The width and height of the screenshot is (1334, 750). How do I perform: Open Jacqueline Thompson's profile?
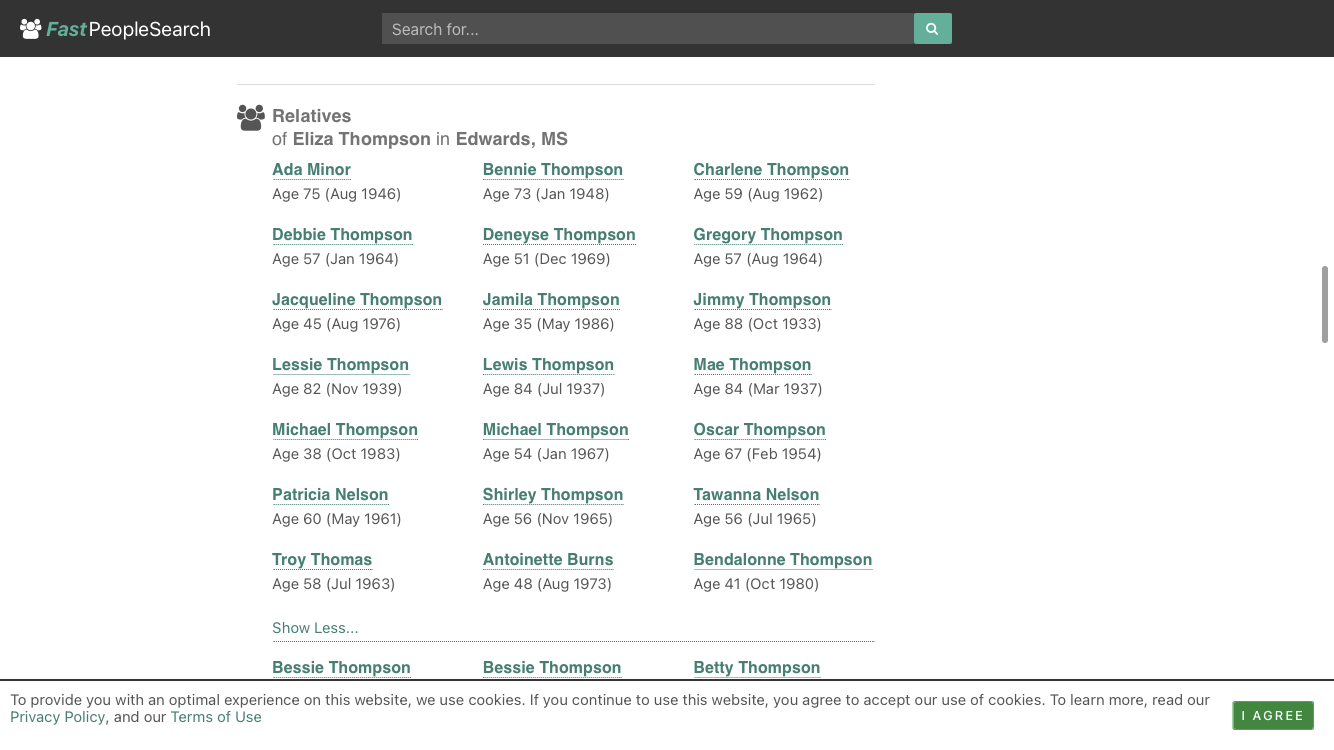(357, 299)
